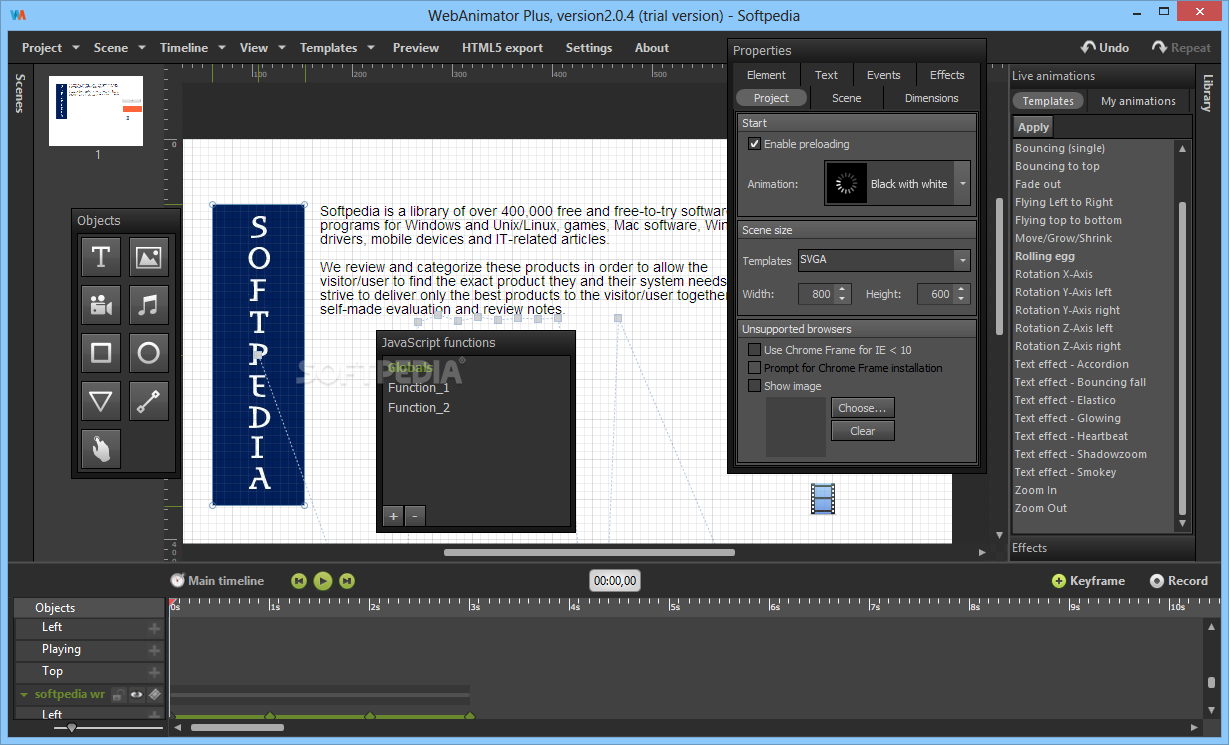The image size is (1229, 745).
Task: Switch to the Events tab
Action: click(884, 75)
